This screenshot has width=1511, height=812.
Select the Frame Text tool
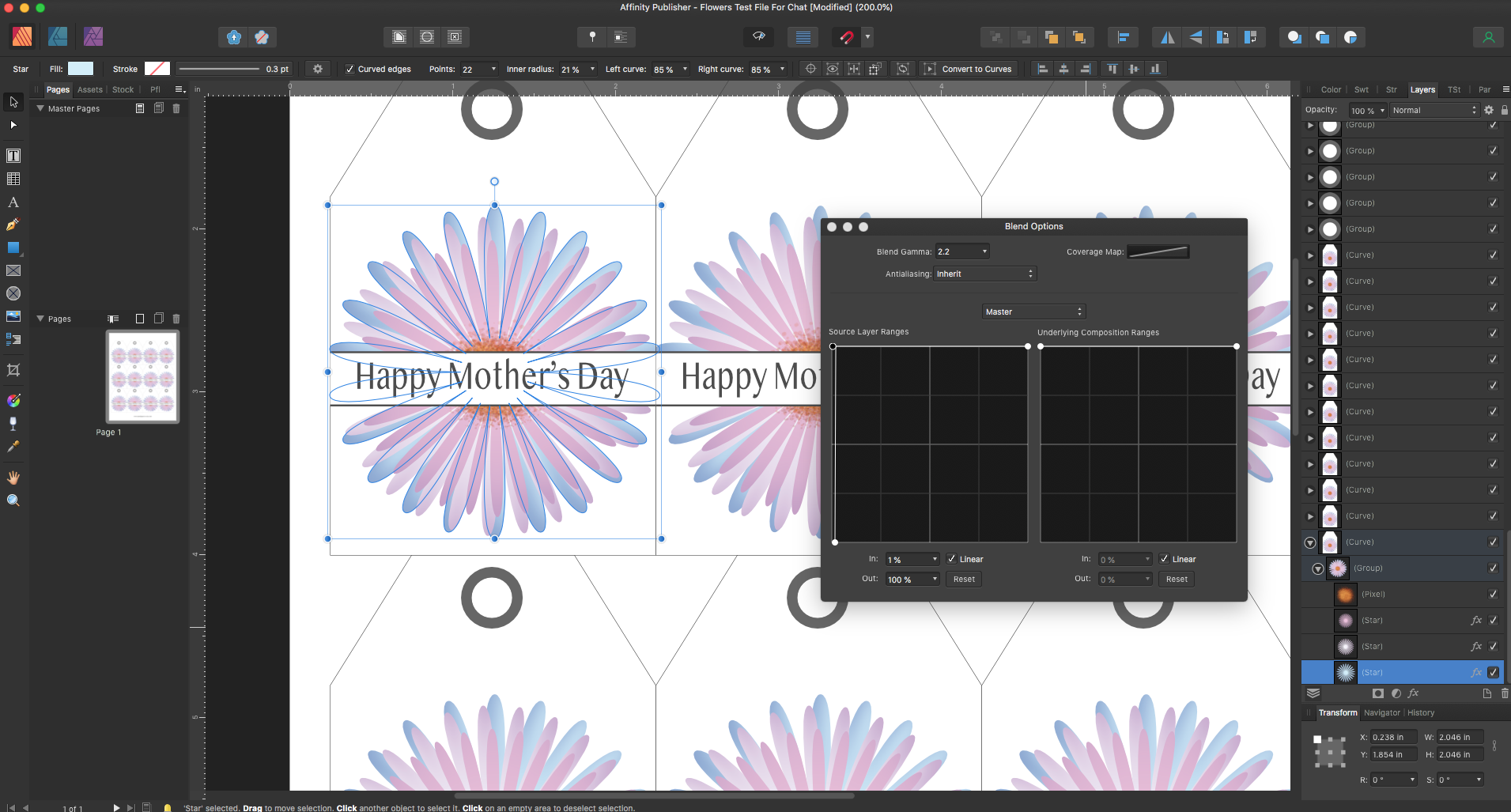point(13,156)
